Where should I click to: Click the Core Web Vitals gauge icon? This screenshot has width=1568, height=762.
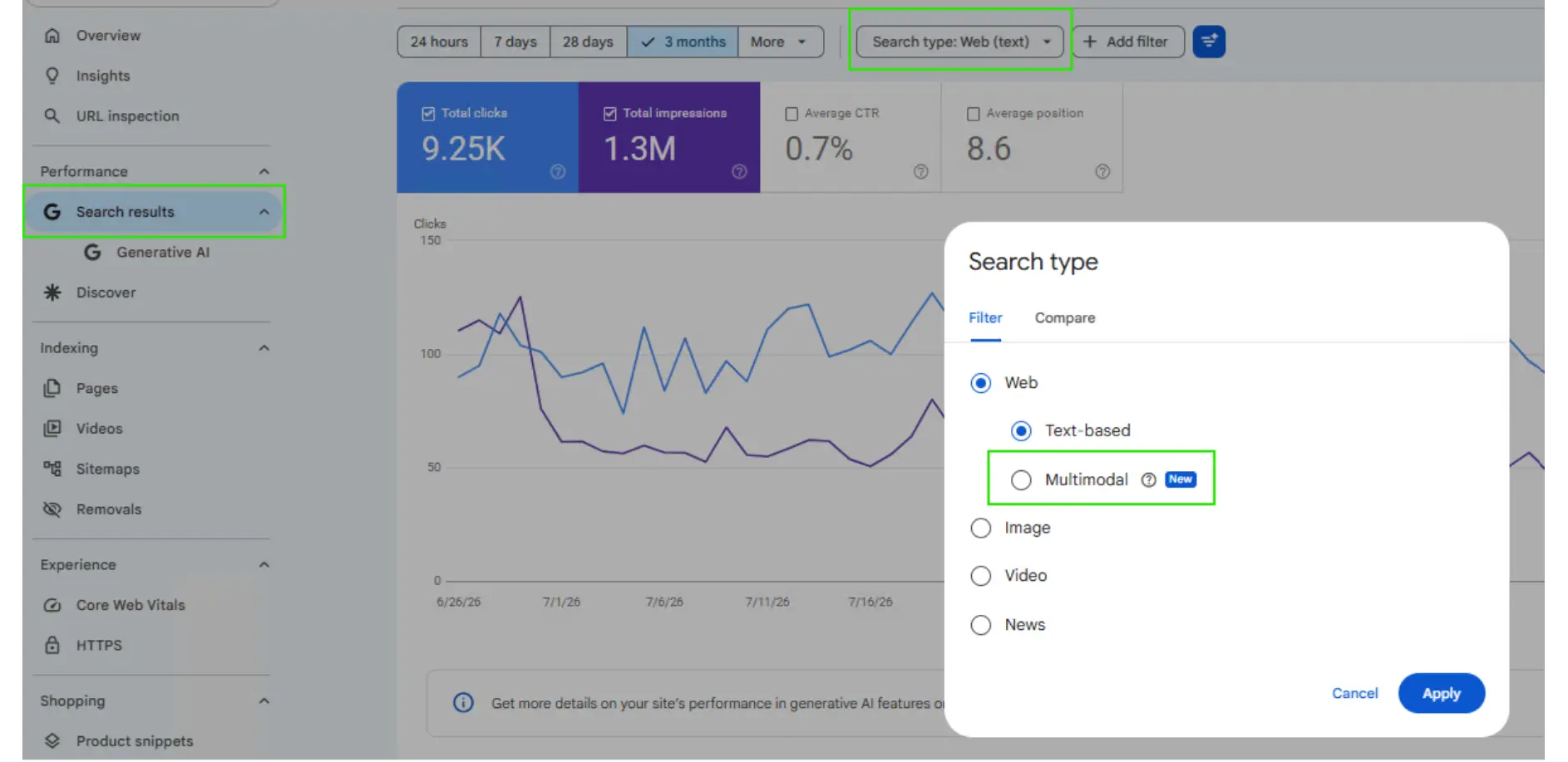[x=52, y=605]
